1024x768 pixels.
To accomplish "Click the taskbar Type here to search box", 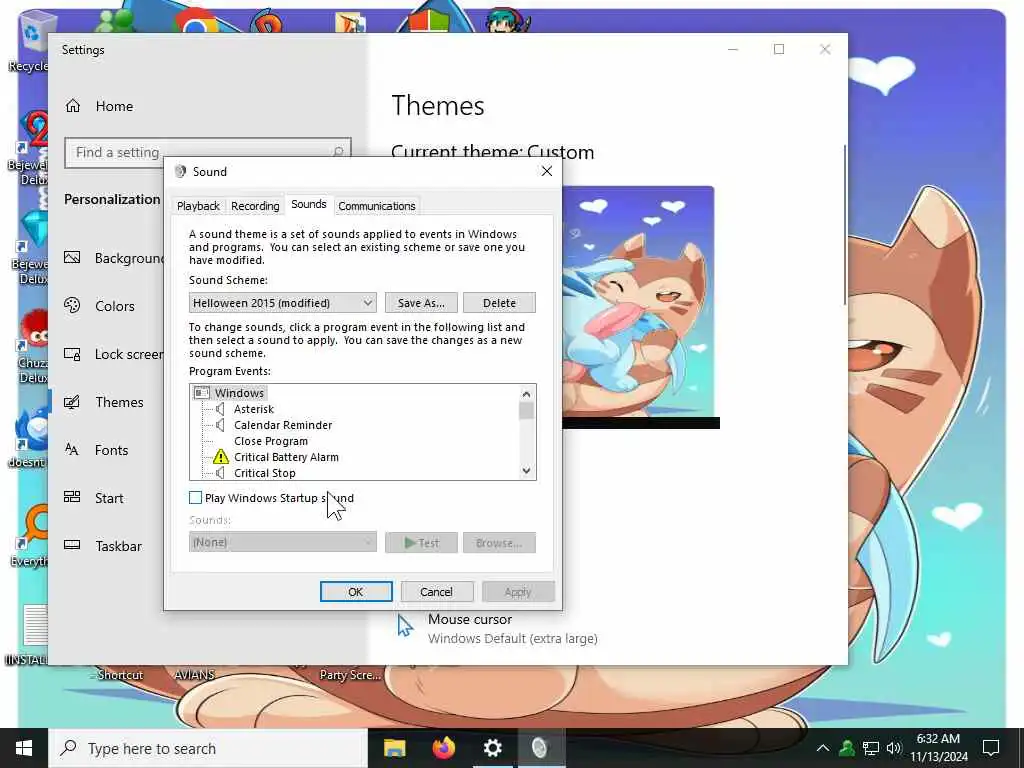I will click(x=209, y=748).
